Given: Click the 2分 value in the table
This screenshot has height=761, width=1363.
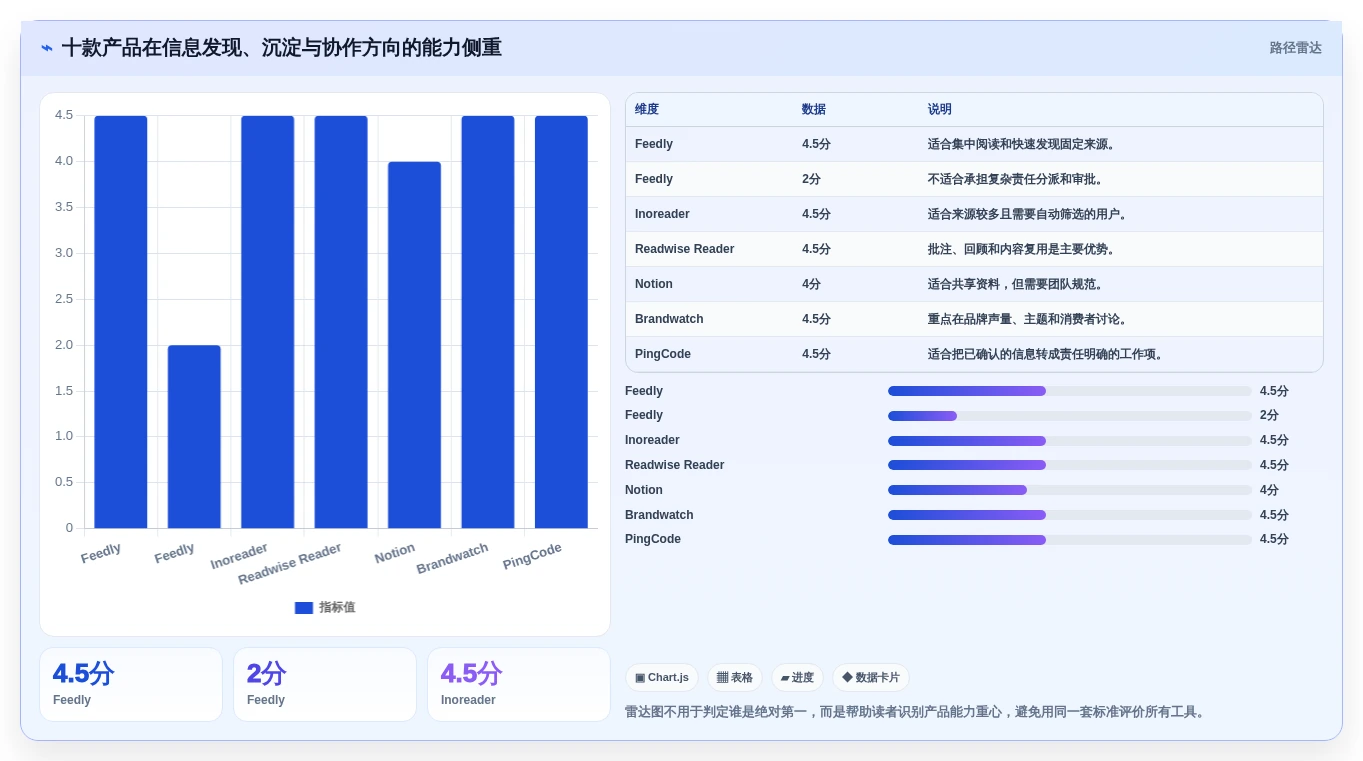Looking at the screenshot, I should [811, 180].
